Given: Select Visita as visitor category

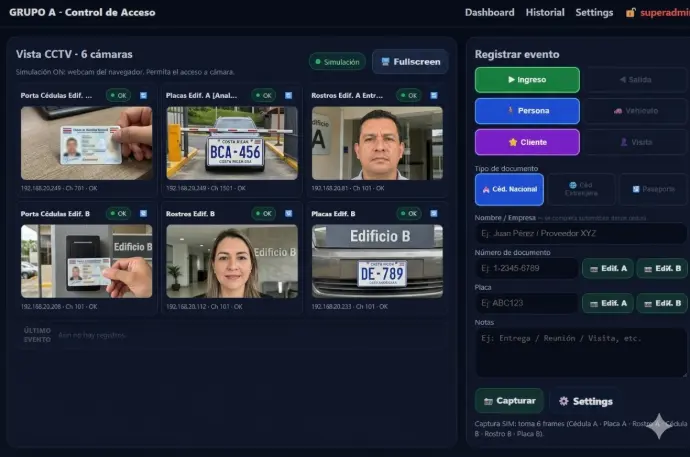Looking at the screenshot, I should [636, 142].
